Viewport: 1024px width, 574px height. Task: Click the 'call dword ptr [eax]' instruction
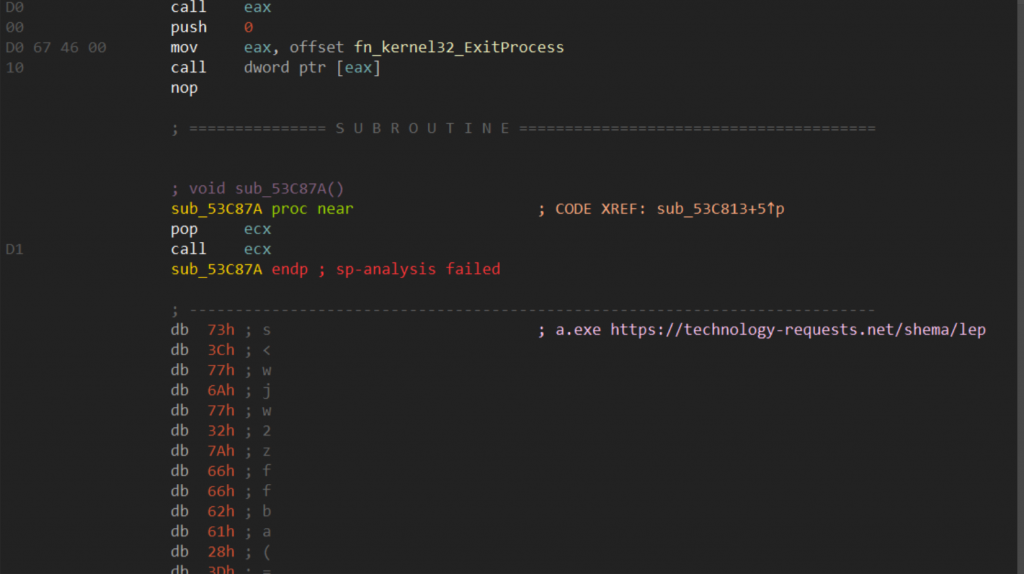click(x=276, y=68)
